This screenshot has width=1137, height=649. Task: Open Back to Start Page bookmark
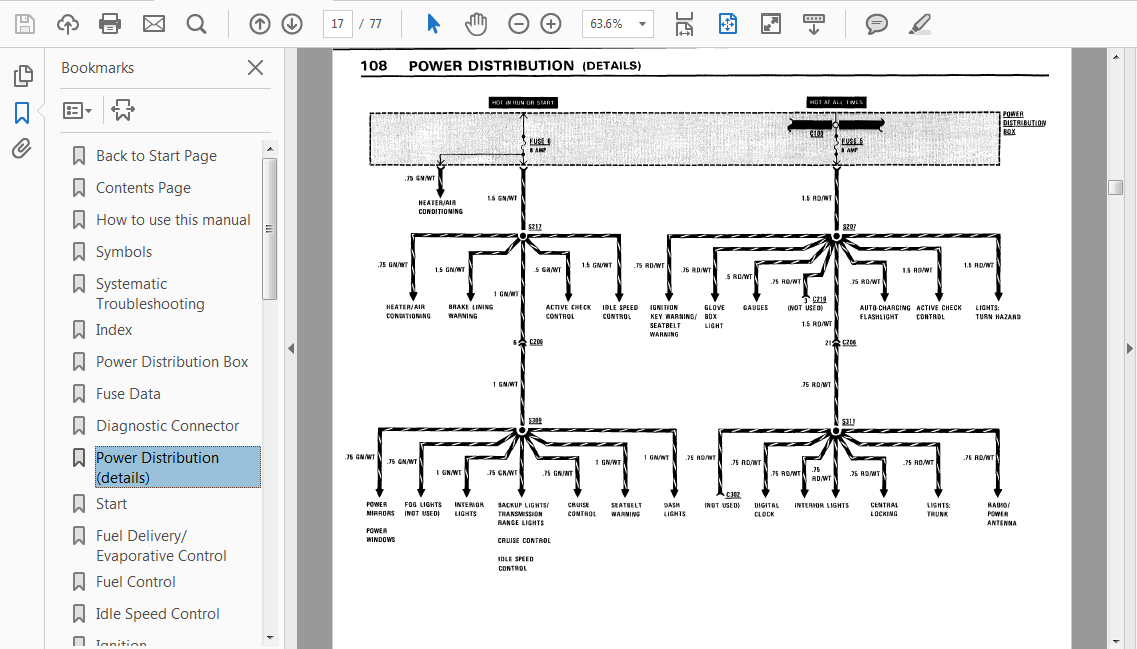156,156
